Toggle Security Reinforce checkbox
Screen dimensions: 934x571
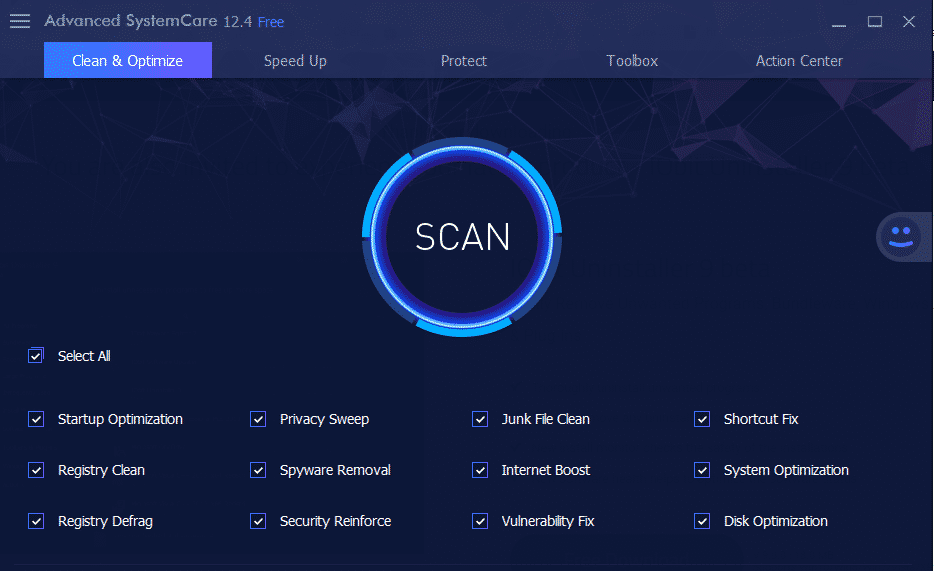coord(258,522)
